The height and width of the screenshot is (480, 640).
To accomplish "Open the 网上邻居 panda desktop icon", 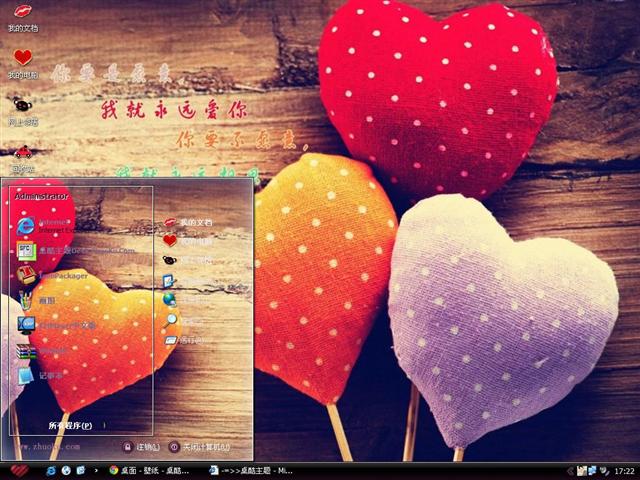I will click(23, 111).
